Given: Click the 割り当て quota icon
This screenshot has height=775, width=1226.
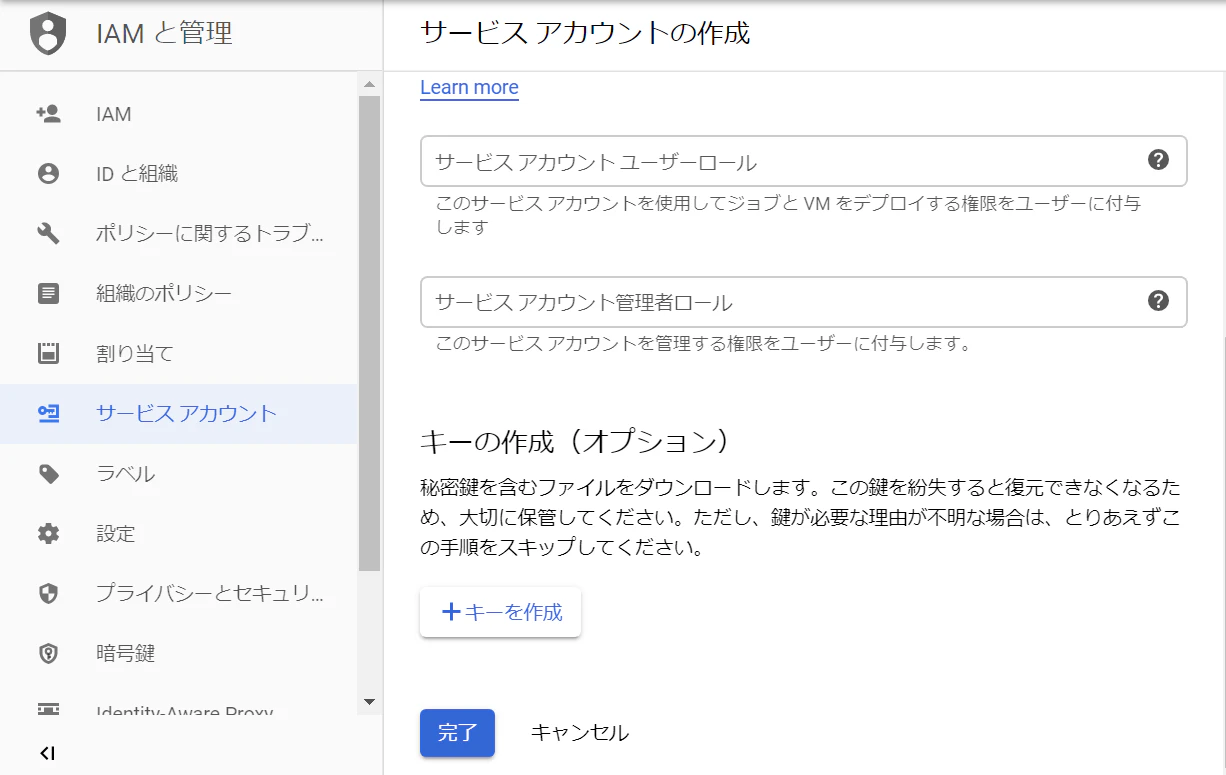Looking at the screenshot, I should [x=48, y=354].
